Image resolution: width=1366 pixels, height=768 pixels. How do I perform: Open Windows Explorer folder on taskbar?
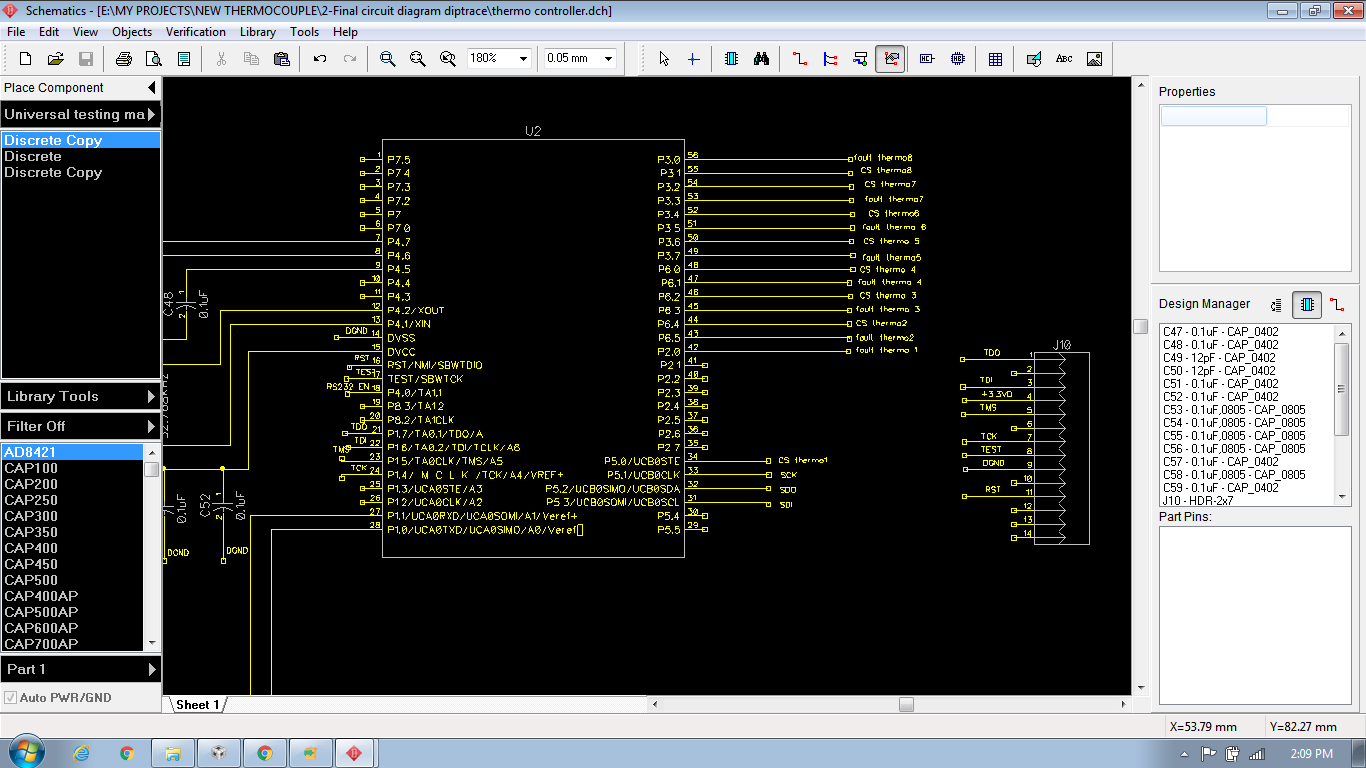pos(173,753)
